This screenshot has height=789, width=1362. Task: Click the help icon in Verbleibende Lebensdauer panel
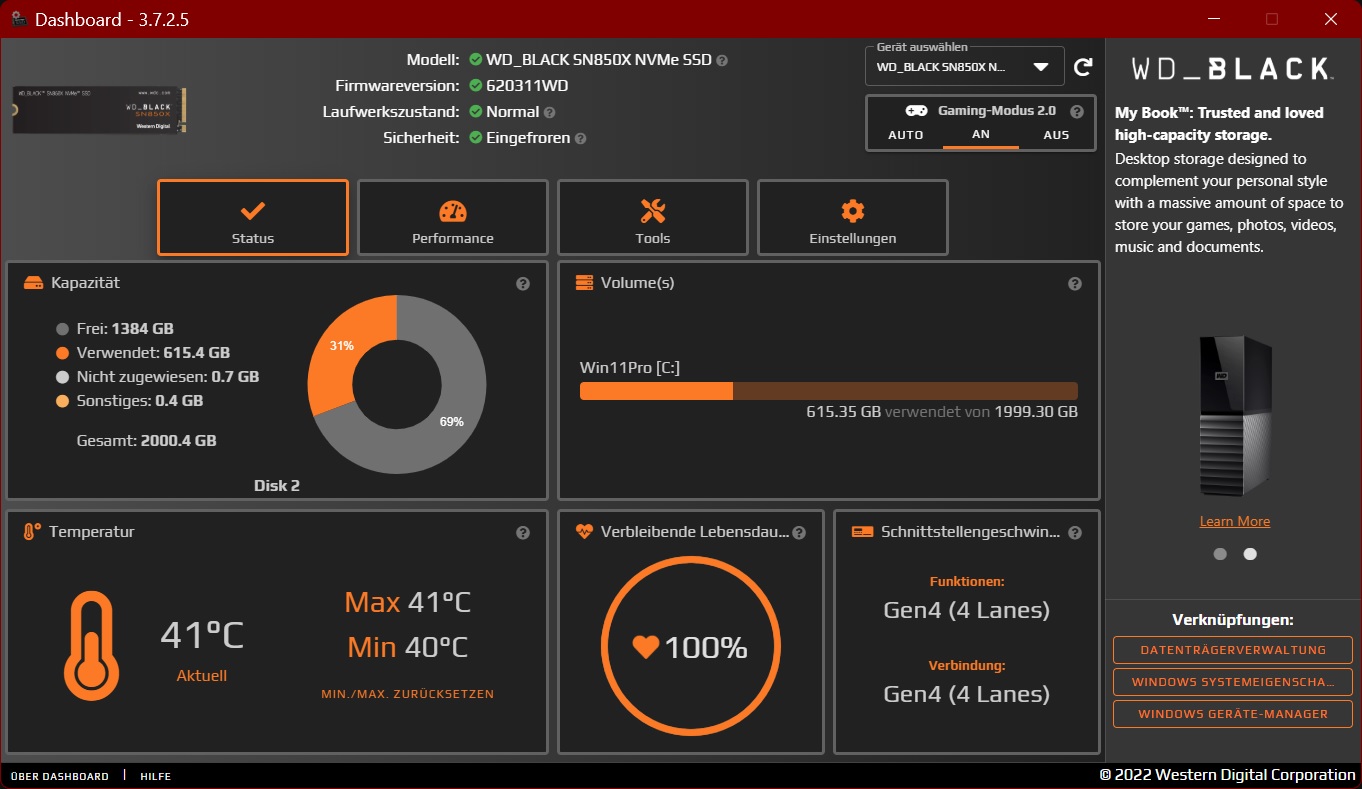(x=799, y=533)
